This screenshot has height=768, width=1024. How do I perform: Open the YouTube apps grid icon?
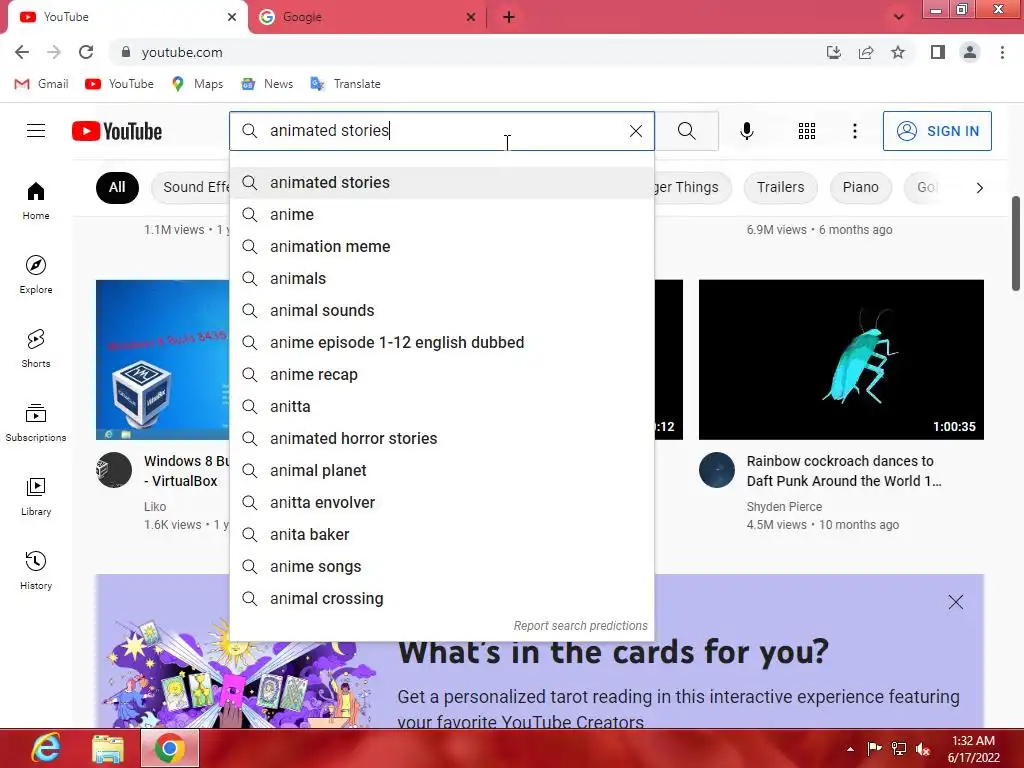807,131
